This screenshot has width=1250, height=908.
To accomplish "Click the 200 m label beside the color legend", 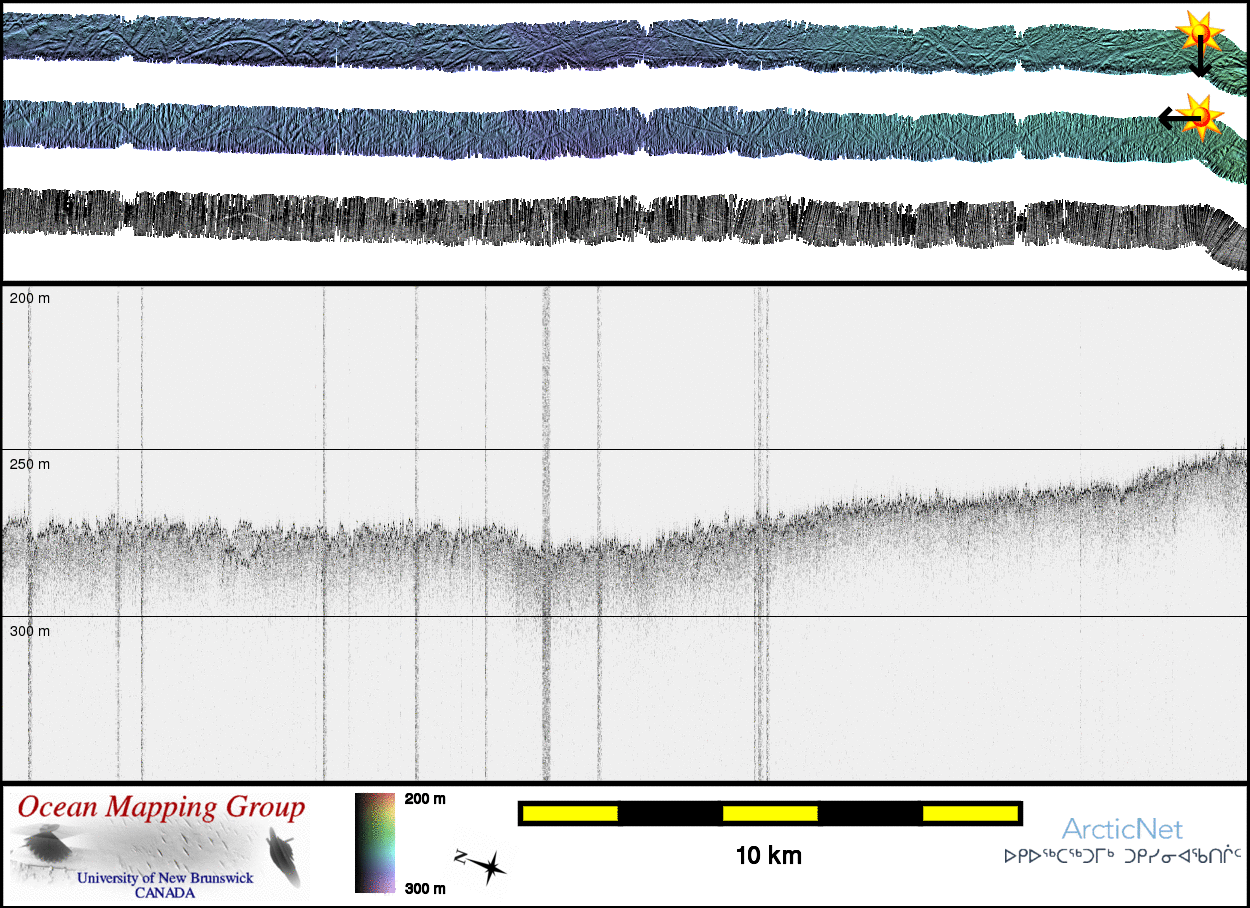I will [x=425, y=799].
